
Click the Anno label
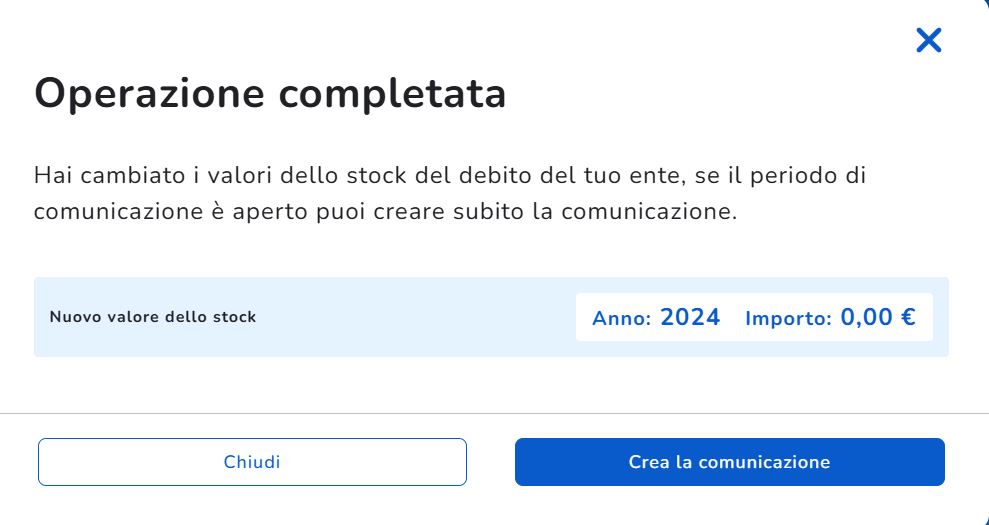(621, 319)
